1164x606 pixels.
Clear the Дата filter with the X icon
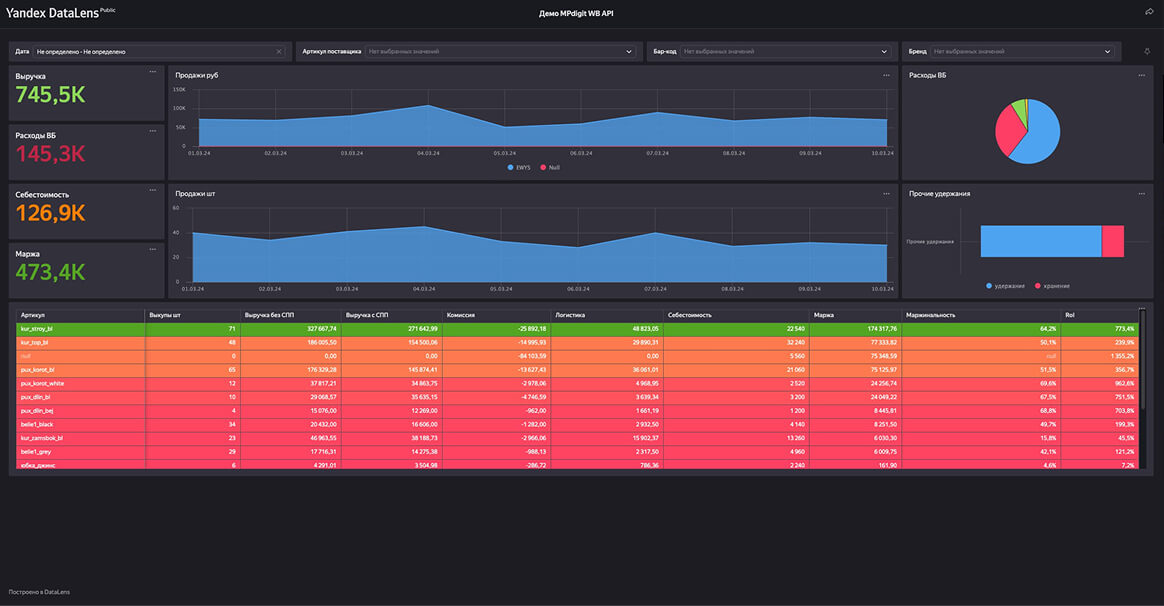tap(279, 51)
